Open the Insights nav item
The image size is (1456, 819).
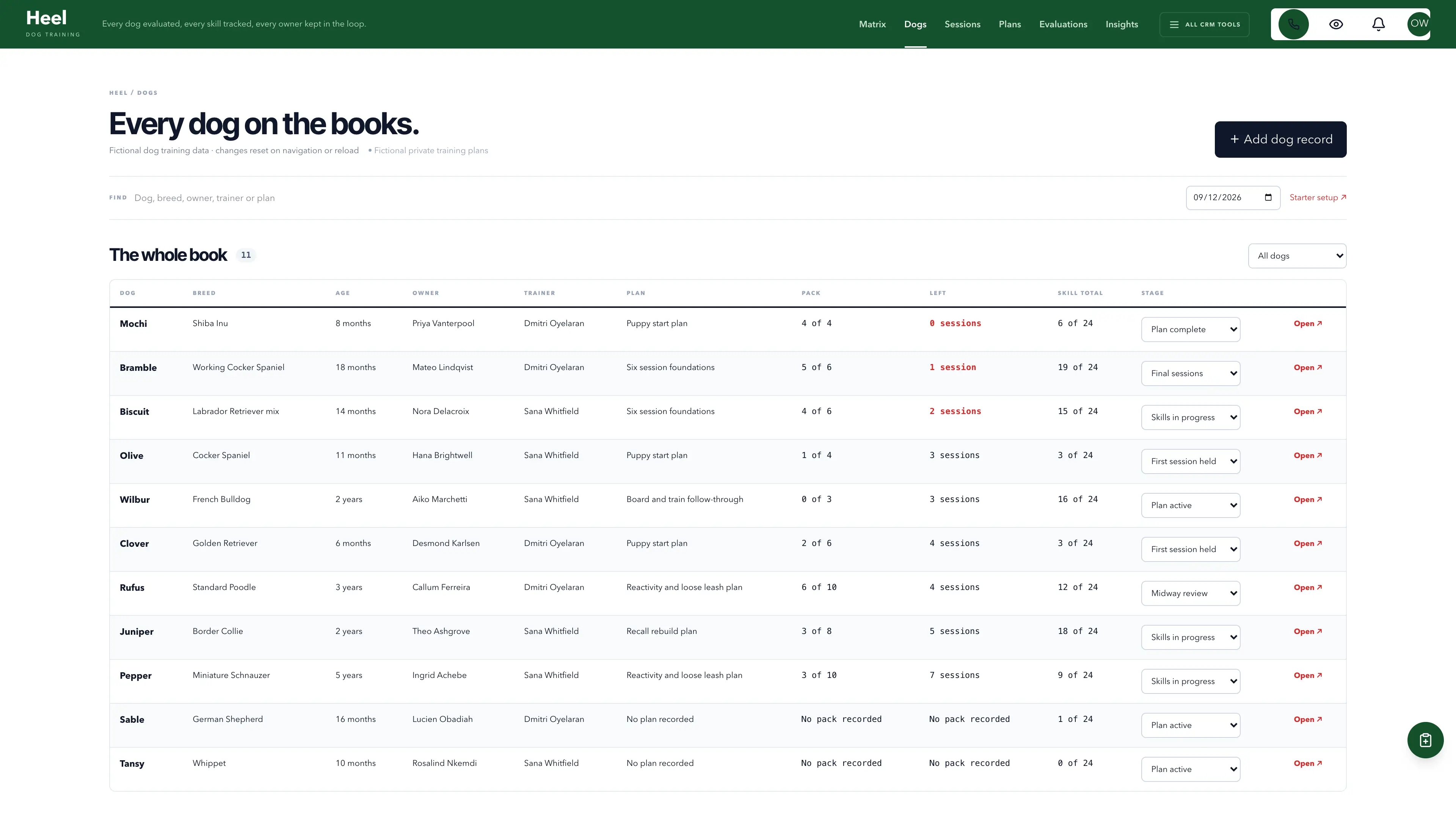pos(1122,24)
